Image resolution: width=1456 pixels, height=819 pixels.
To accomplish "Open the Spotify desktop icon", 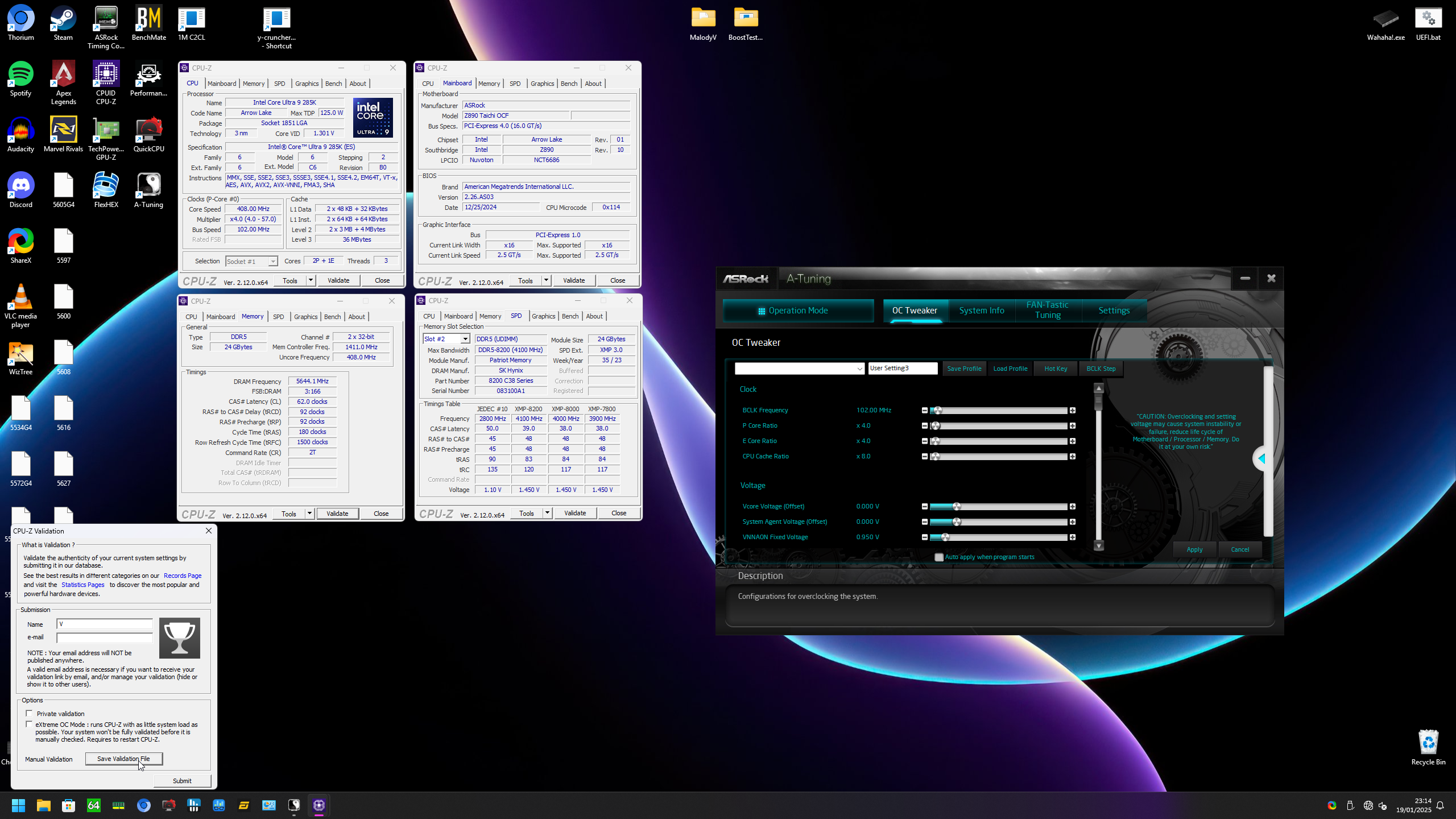I will 21,79.
